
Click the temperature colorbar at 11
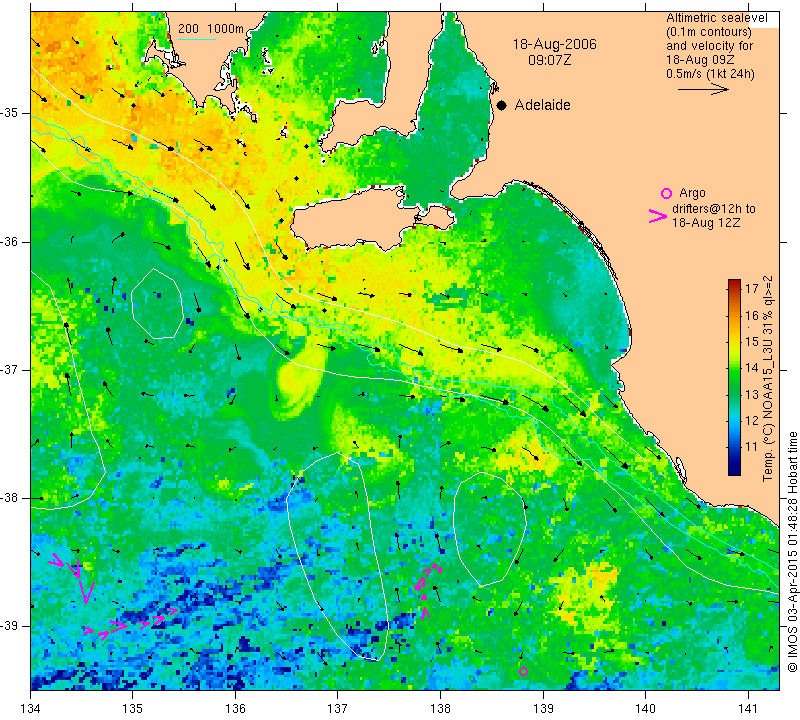coord(734,447)
